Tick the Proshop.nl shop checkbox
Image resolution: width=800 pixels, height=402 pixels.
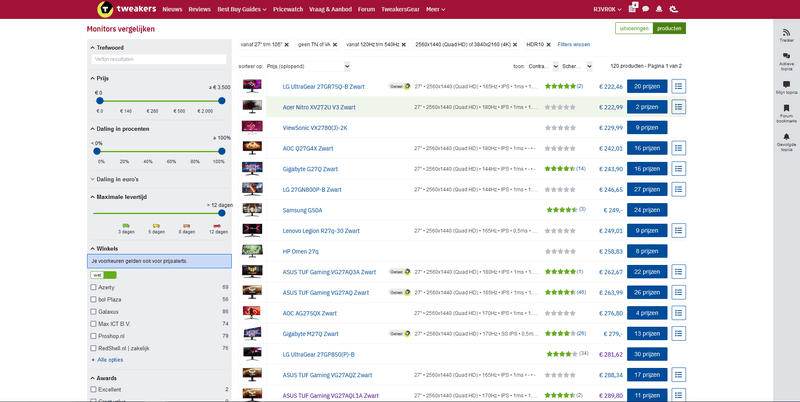point(93,336)
